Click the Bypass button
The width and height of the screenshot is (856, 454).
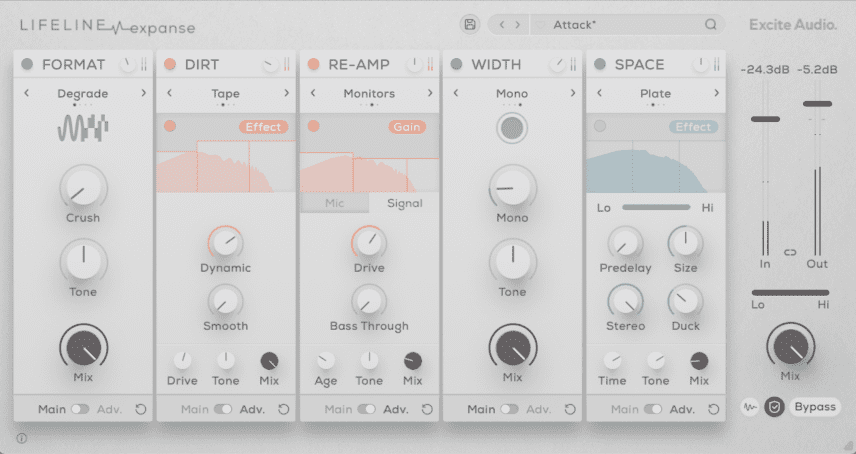815,407
